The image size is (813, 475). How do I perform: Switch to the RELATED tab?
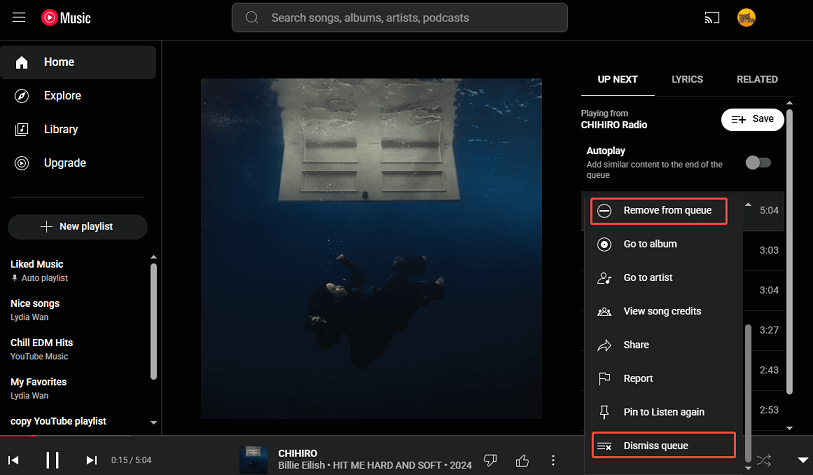click(757, 80)
